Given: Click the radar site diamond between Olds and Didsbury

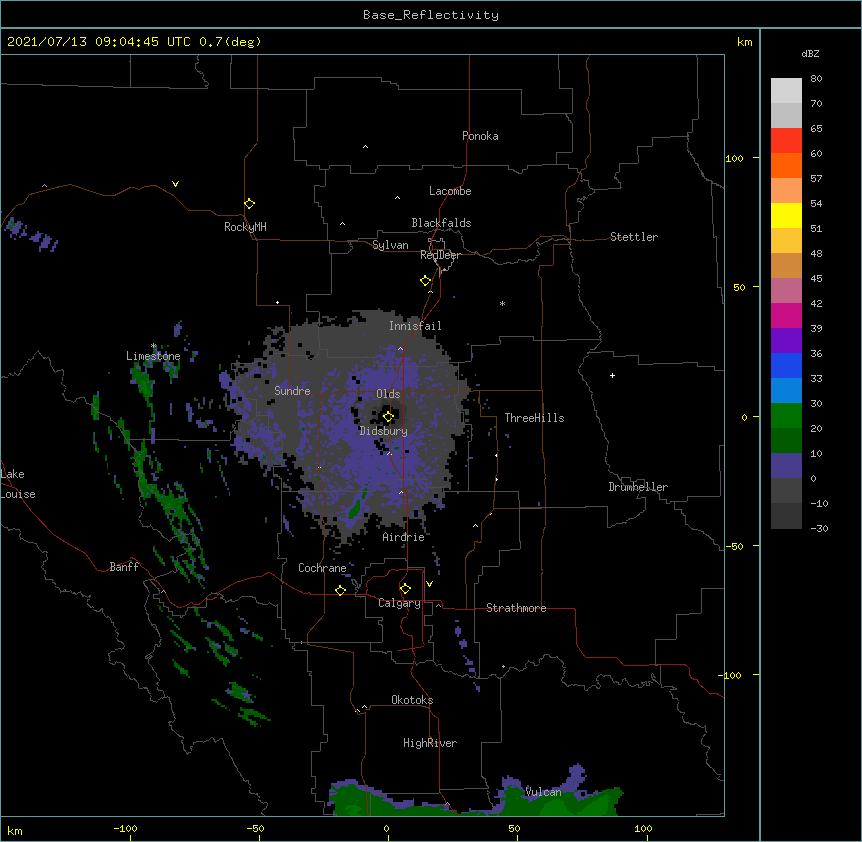Looking at the screenshot, I should tap(388, 417).
